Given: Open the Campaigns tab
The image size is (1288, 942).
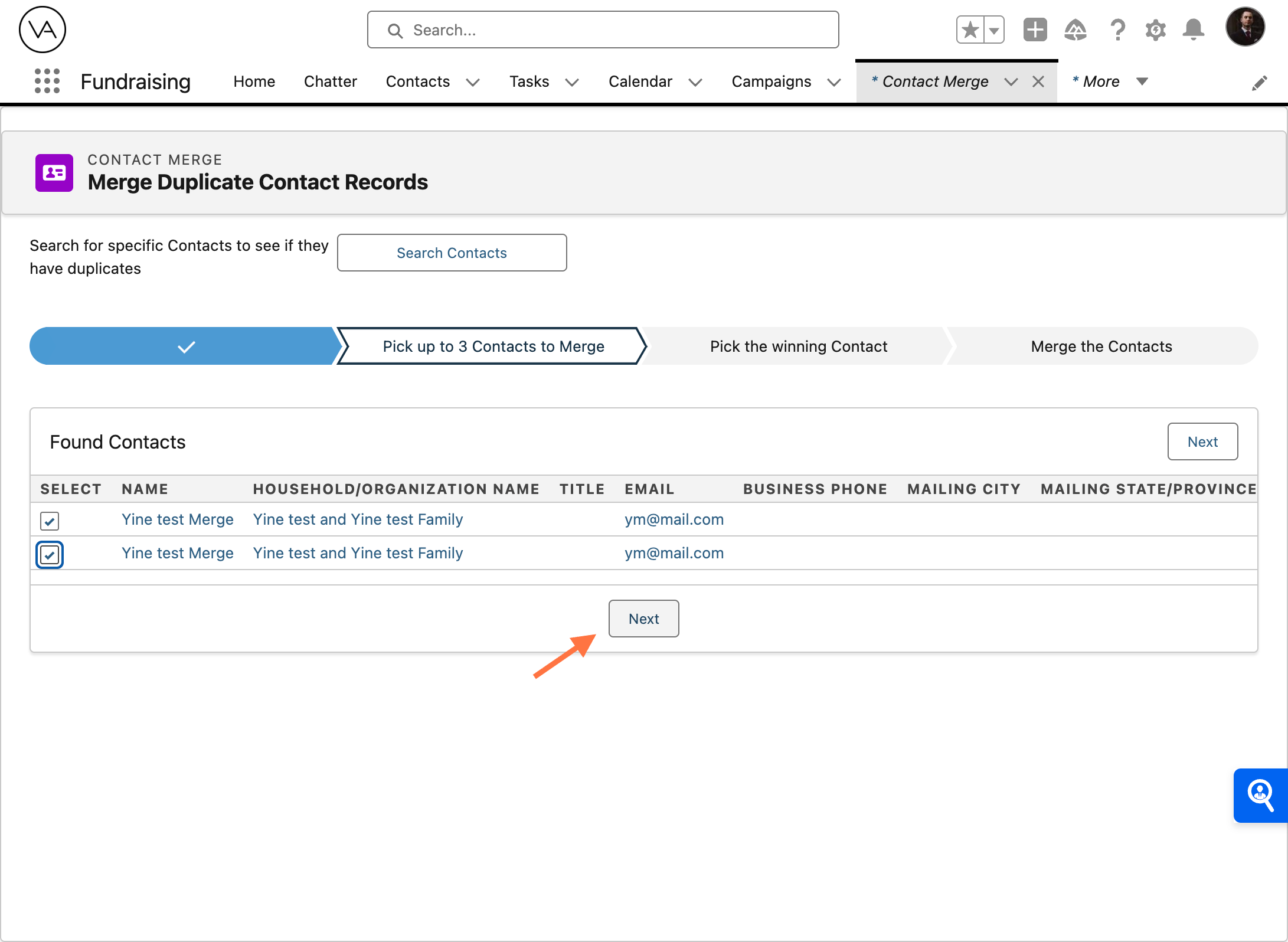Looking at the screenshot, I should [772, 81].
